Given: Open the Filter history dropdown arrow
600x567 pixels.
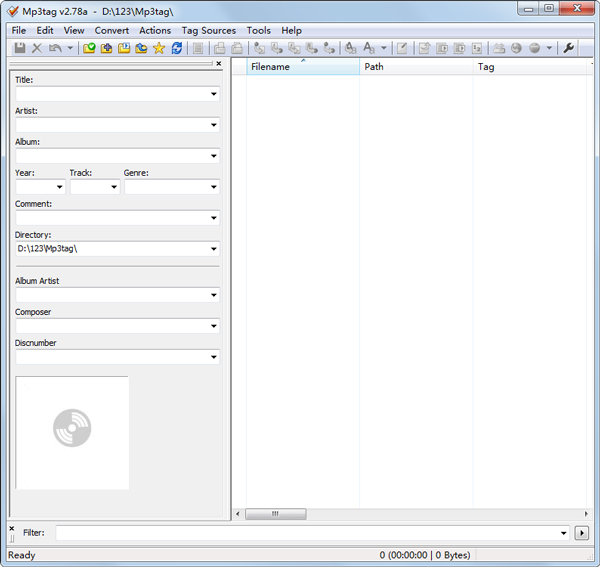Looking at the screenshot, I should (x=563, y=533).
